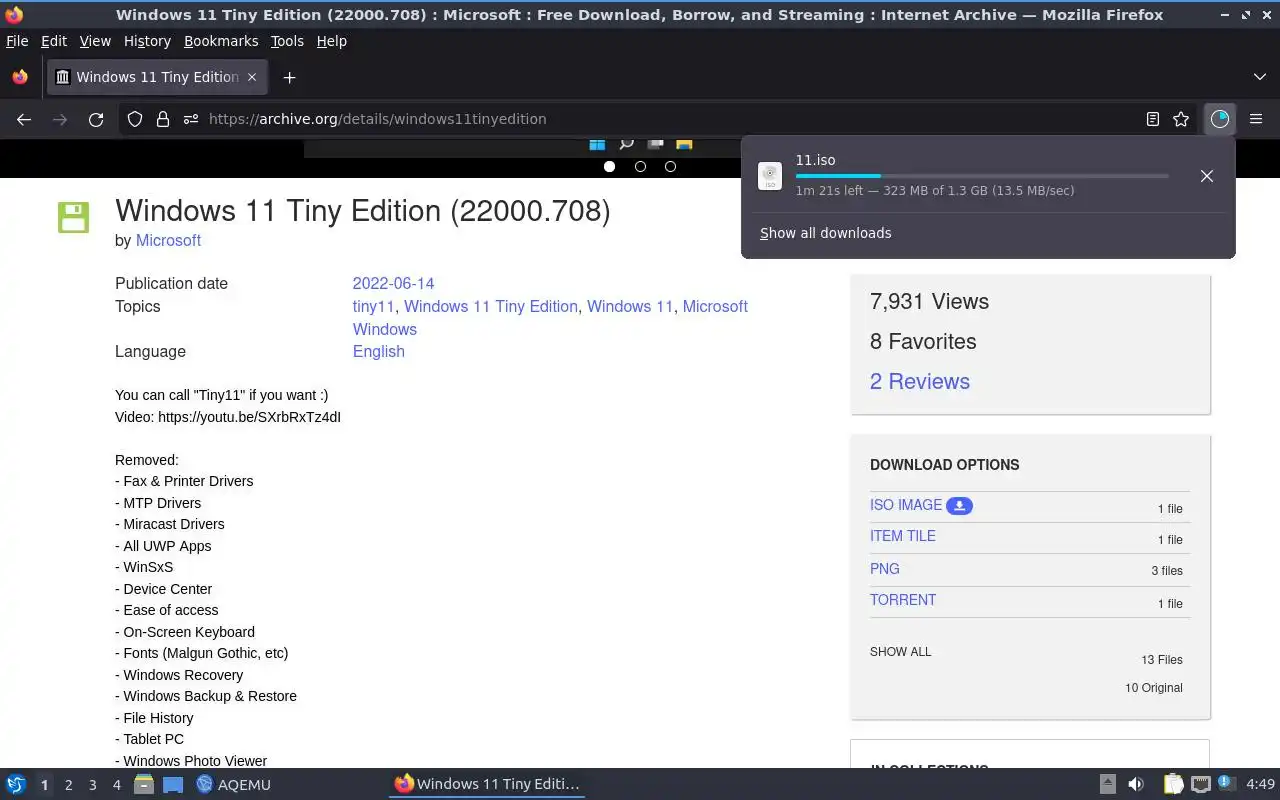Select Firefox window in taskbar
Viewport: 1280px width, 800px height.
[487, 784]
